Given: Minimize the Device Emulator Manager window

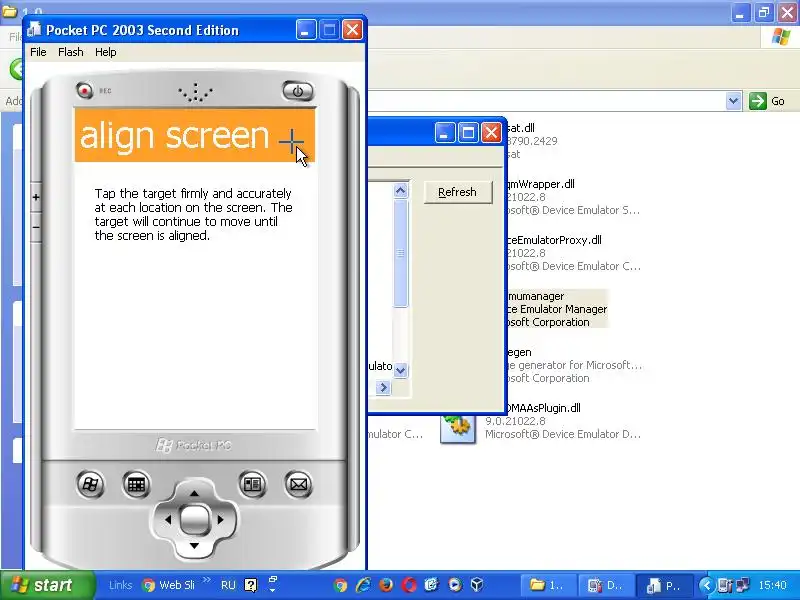Looking at the screenshot, I should pyautogui.click(x=444, y=133).
